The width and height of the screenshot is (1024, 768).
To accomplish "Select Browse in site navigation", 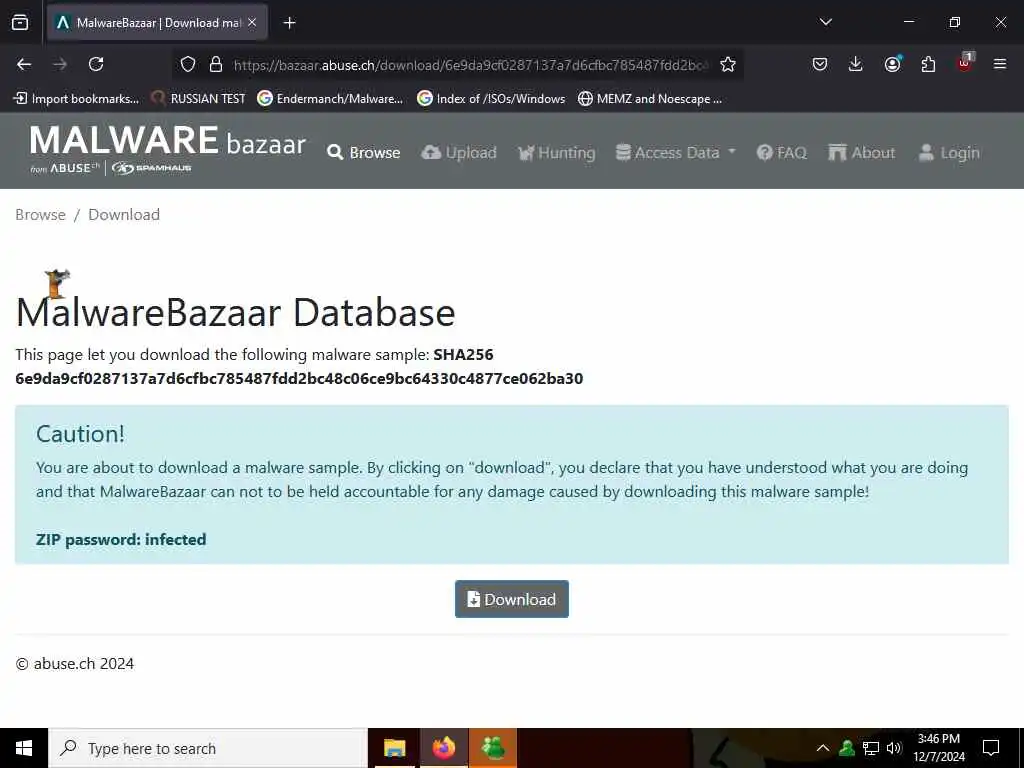I will pos(364,153).
